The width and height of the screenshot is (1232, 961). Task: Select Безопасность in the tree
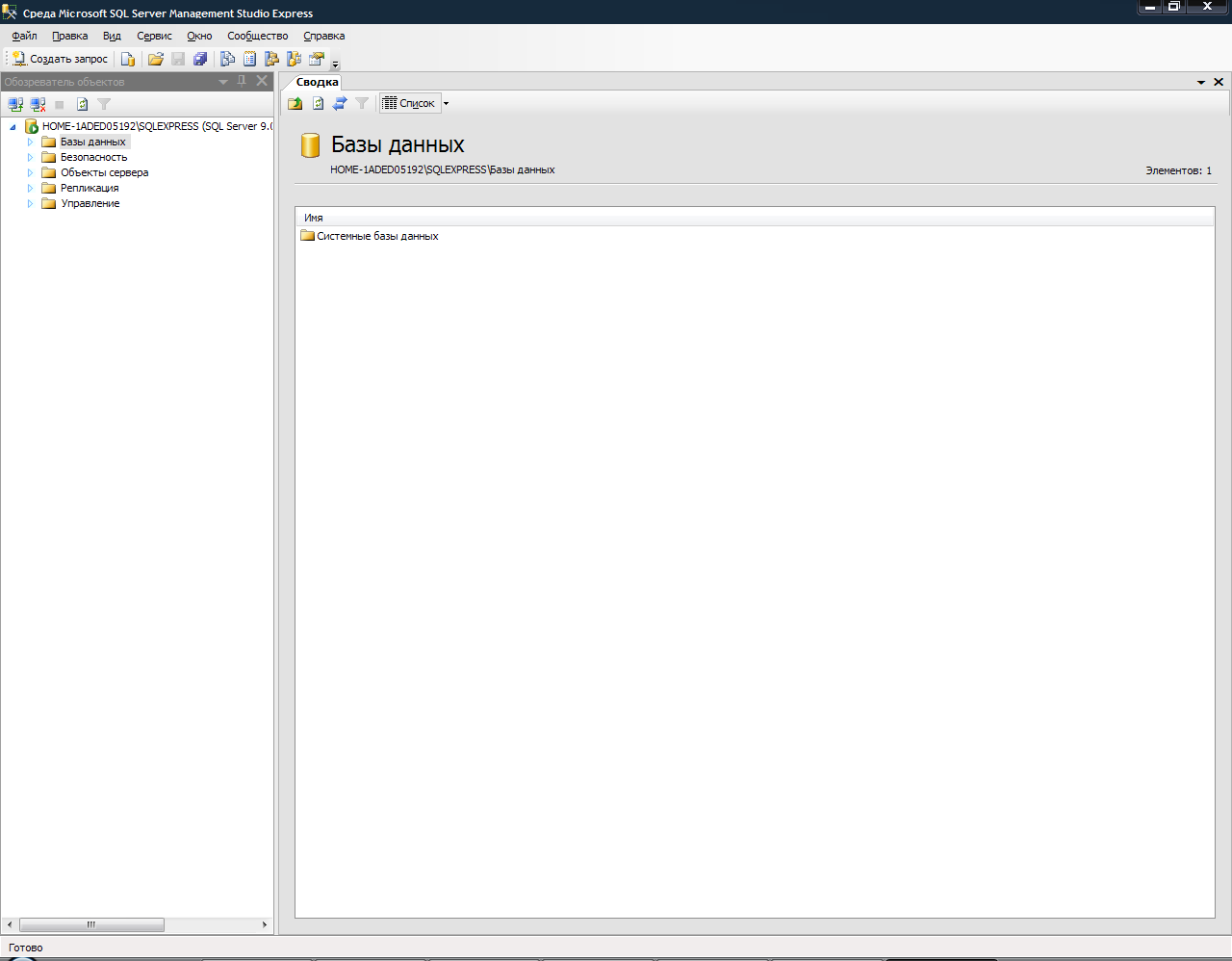click(x=93, y=157)
